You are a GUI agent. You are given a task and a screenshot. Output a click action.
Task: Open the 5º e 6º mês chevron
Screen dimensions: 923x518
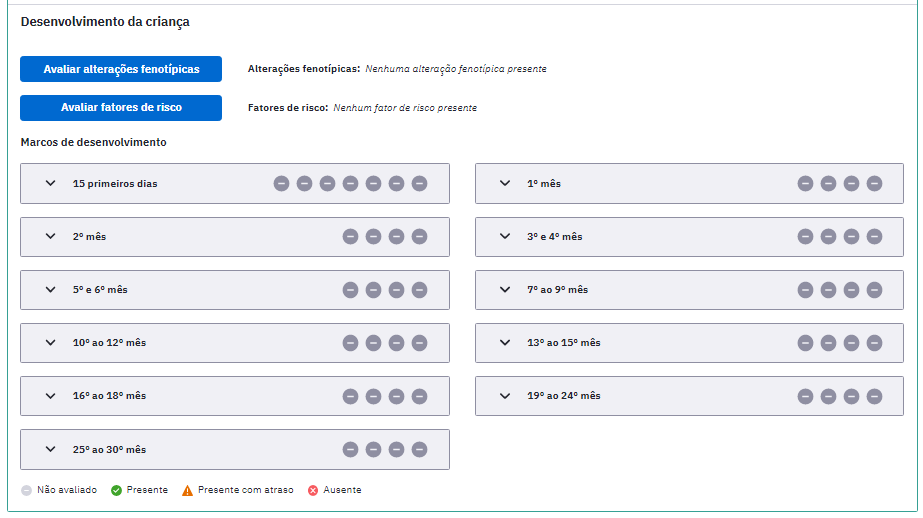[51, 290]
